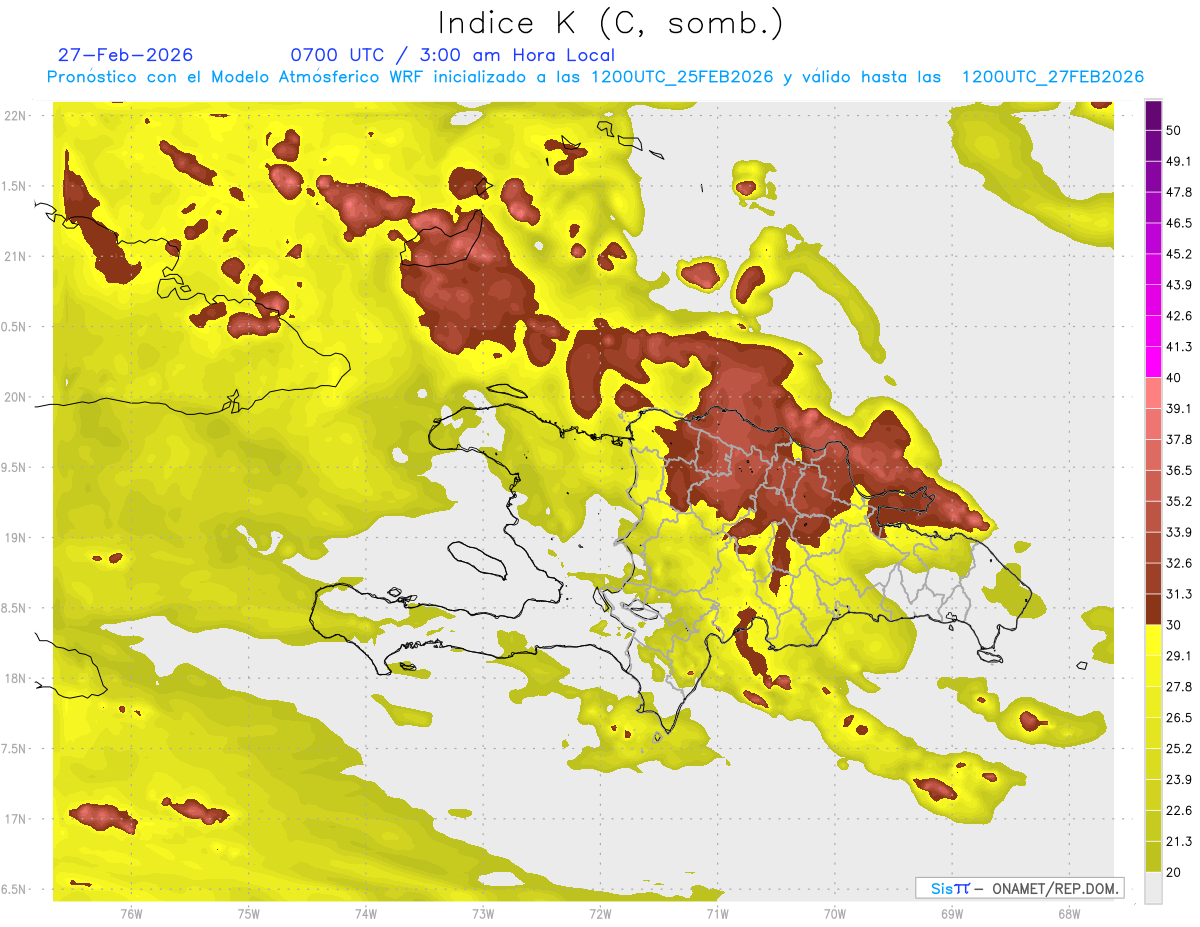Image resolution: width=1200 pixels, height=927 pixels.
Task: Click the legend value "26.5"
Action: click(1179, 718)
